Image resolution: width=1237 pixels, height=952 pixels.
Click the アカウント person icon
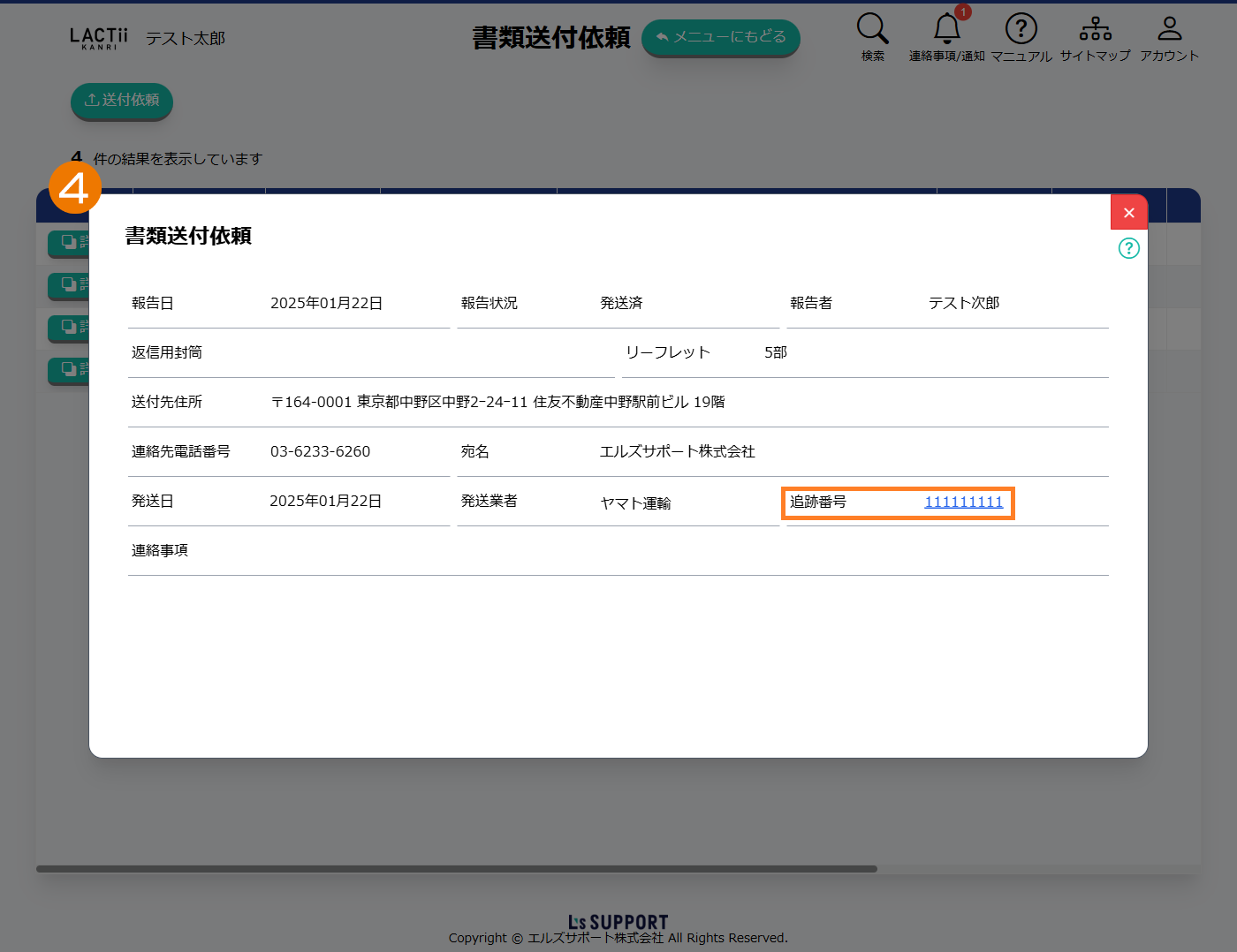click(x=1169, y=29)
